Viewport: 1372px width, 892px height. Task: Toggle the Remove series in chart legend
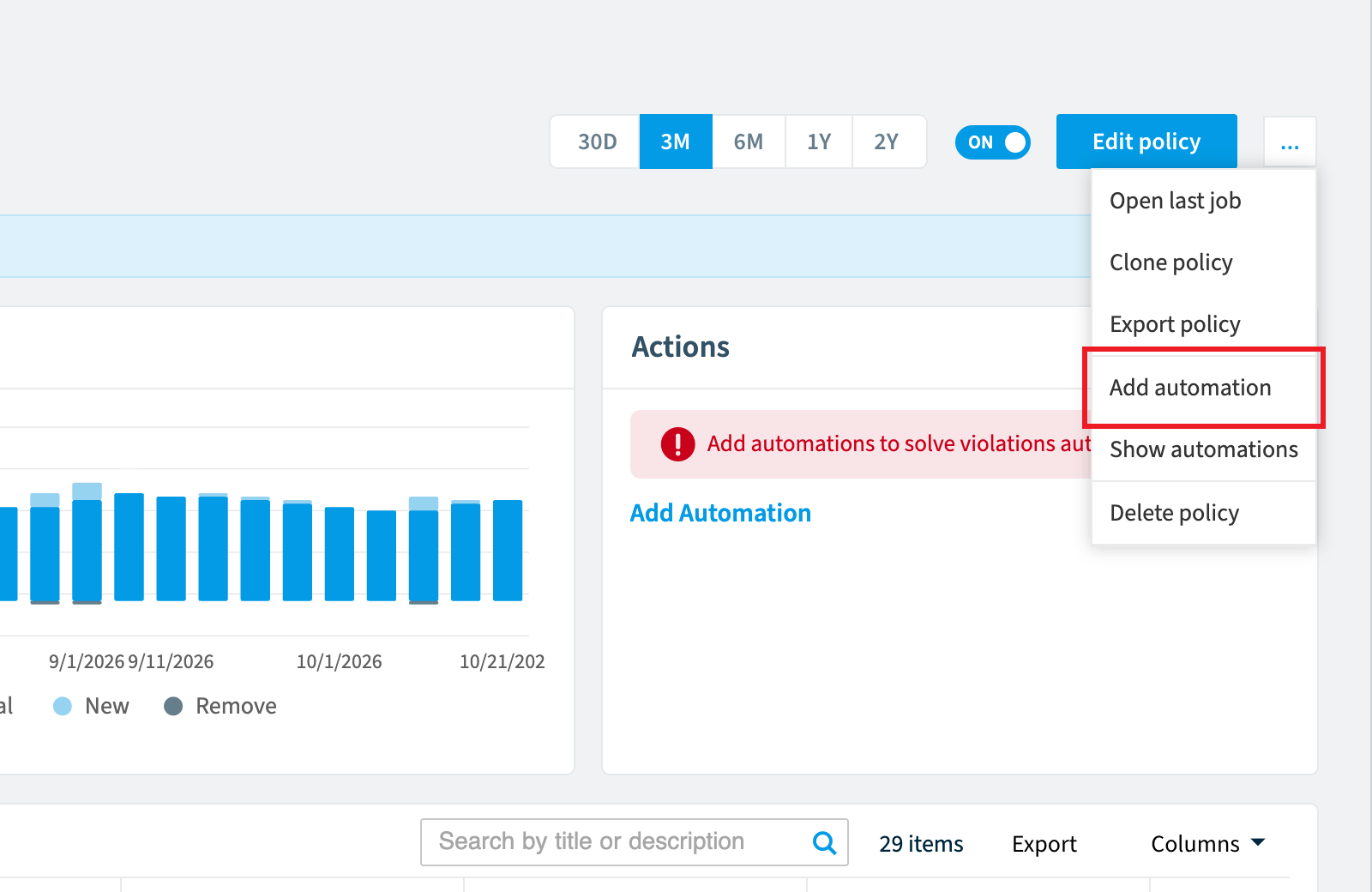(220, 706)
